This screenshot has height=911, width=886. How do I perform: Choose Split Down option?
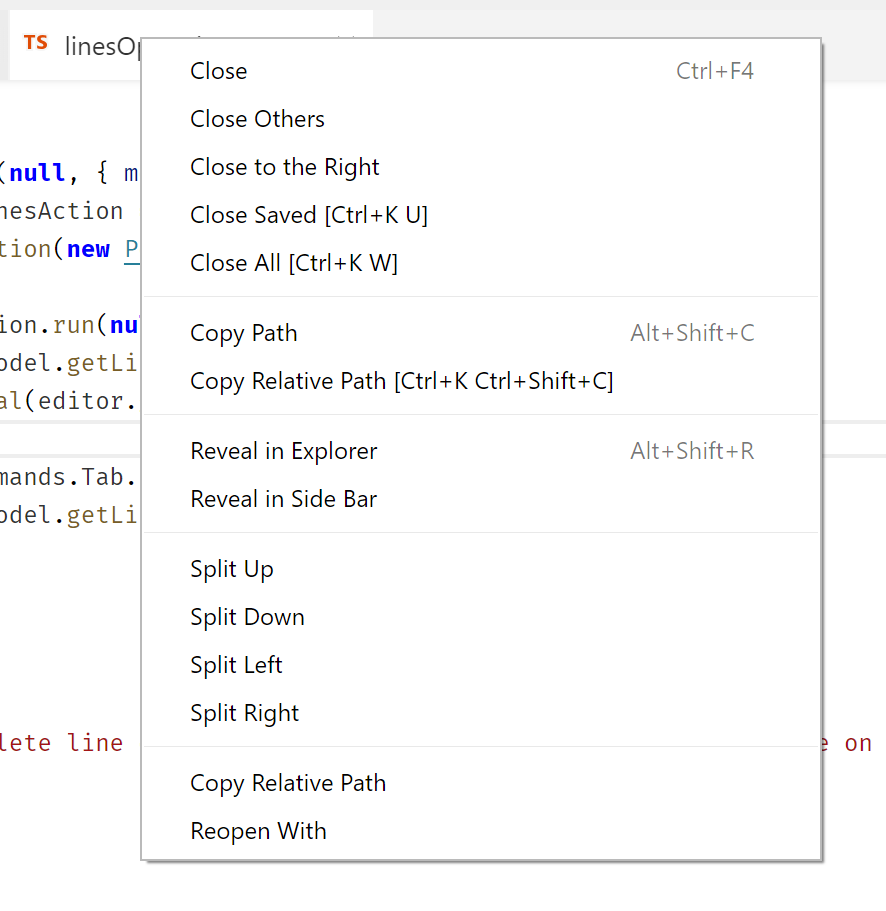(x=481, y=617)
